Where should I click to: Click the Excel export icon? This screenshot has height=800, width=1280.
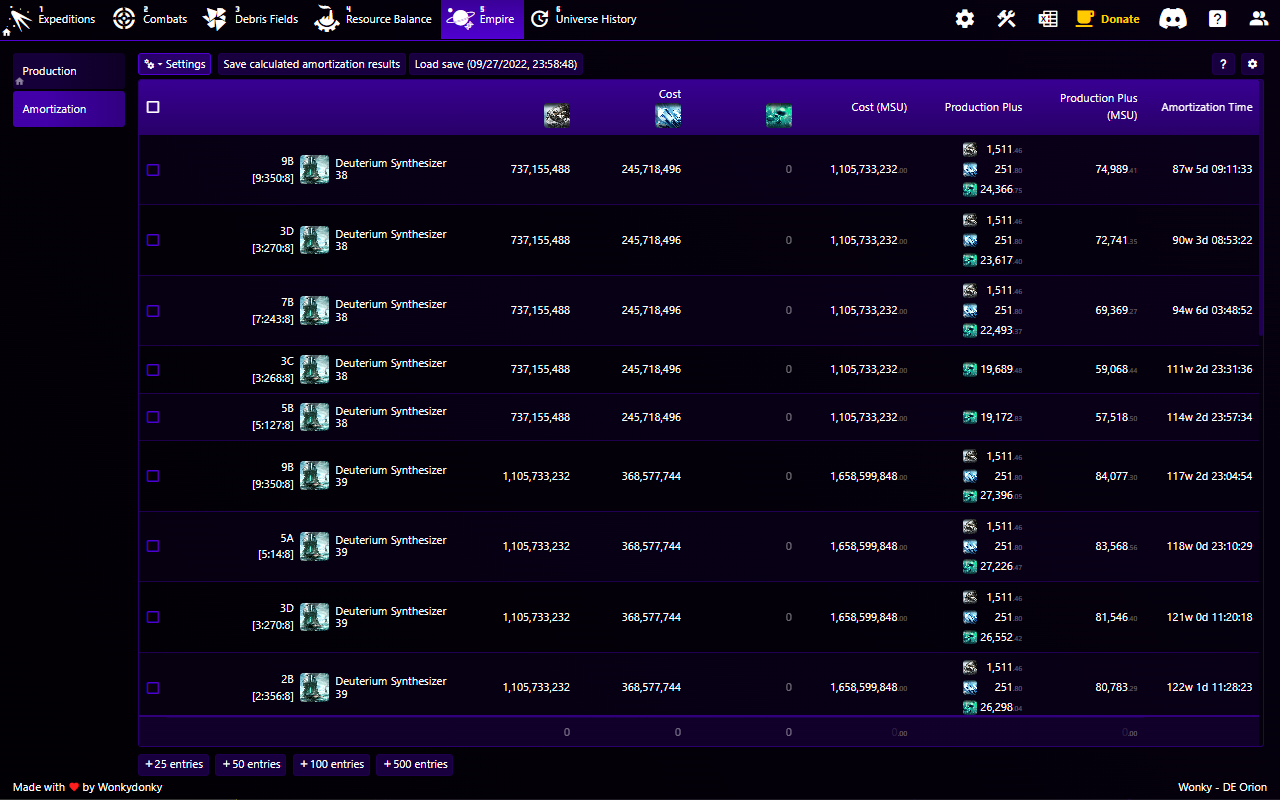tap(1047, 19)
